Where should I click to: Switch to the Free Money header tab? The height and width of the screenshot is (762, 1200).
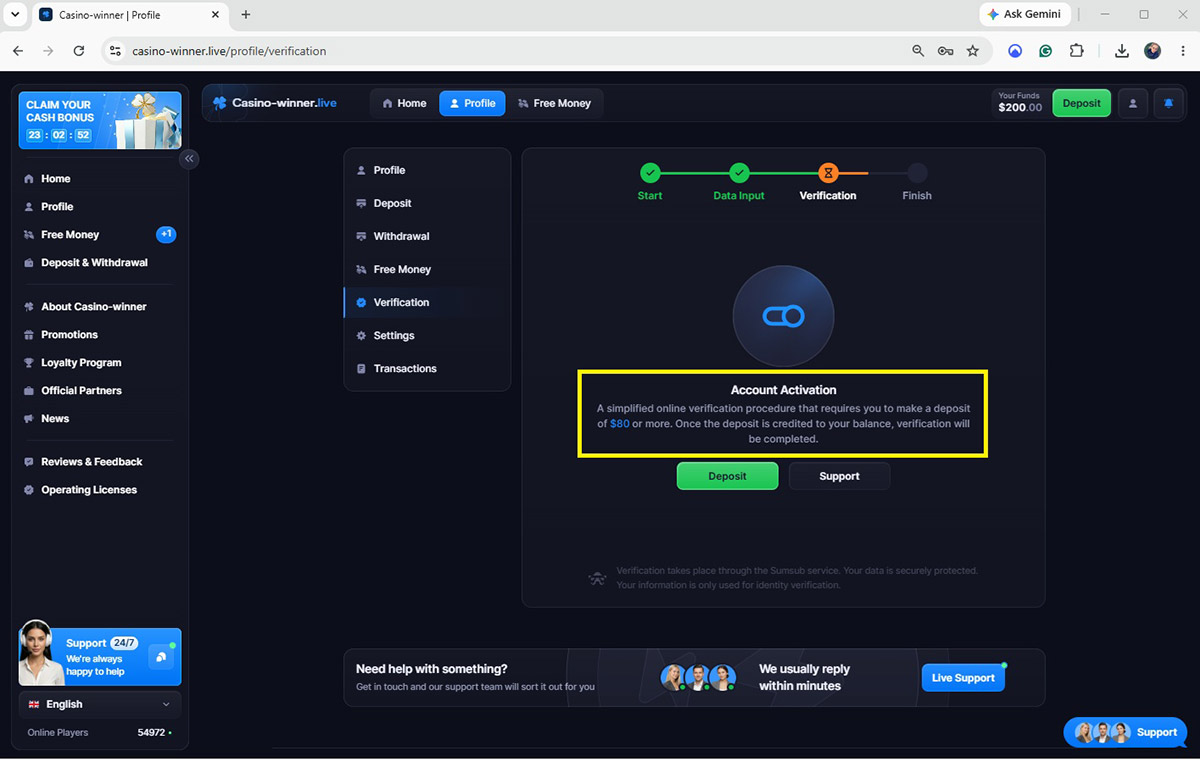click(555, 103)
